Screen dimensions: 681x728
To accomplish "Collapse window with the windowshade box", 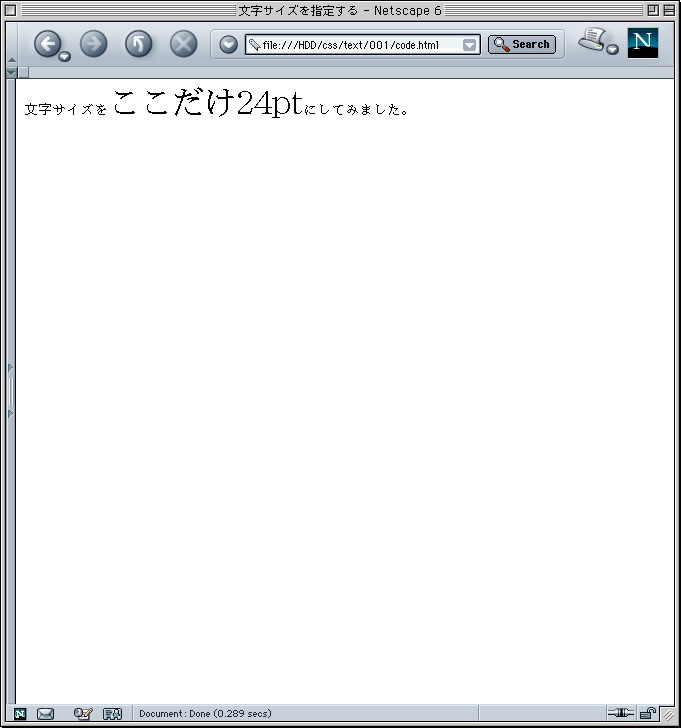I will point(669,10).
